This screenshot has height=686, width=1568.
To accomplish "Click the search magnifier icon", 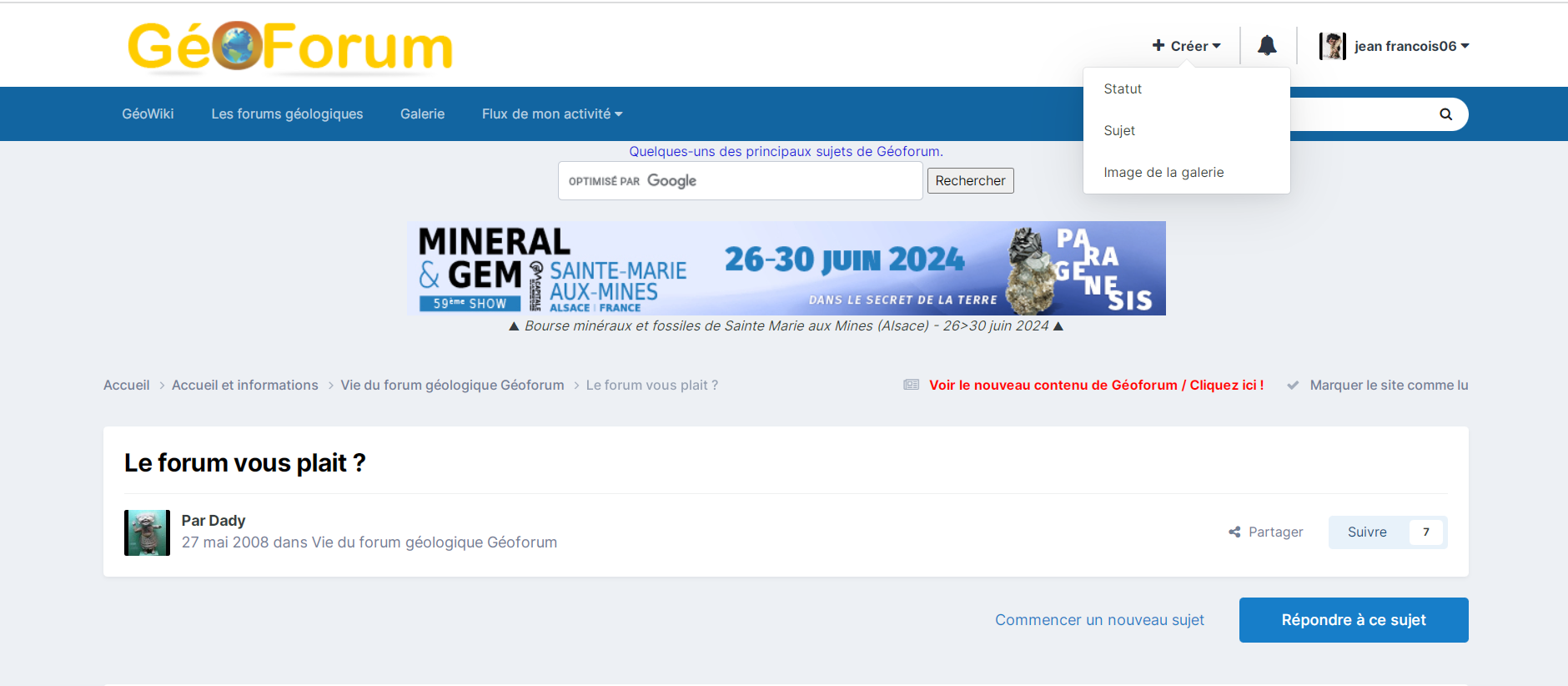I will (x=1445, y=114).
